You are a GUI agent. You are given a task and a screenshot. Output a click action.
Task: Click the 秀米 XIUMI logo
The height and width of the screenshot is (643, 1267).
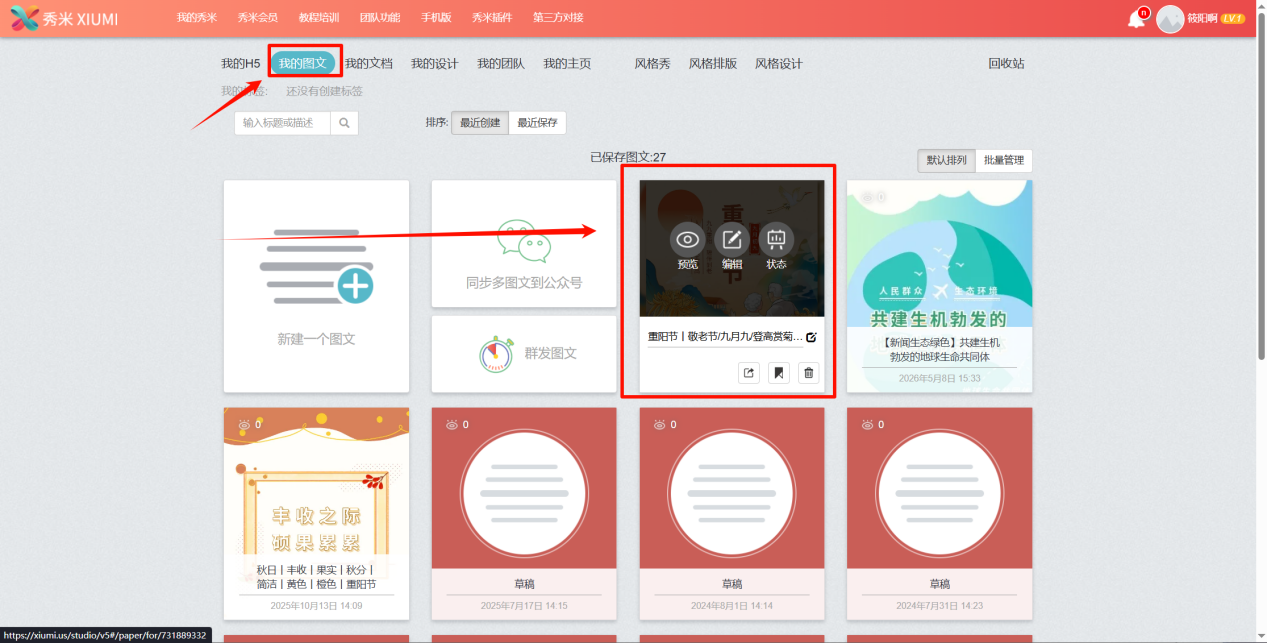(64, 18)
